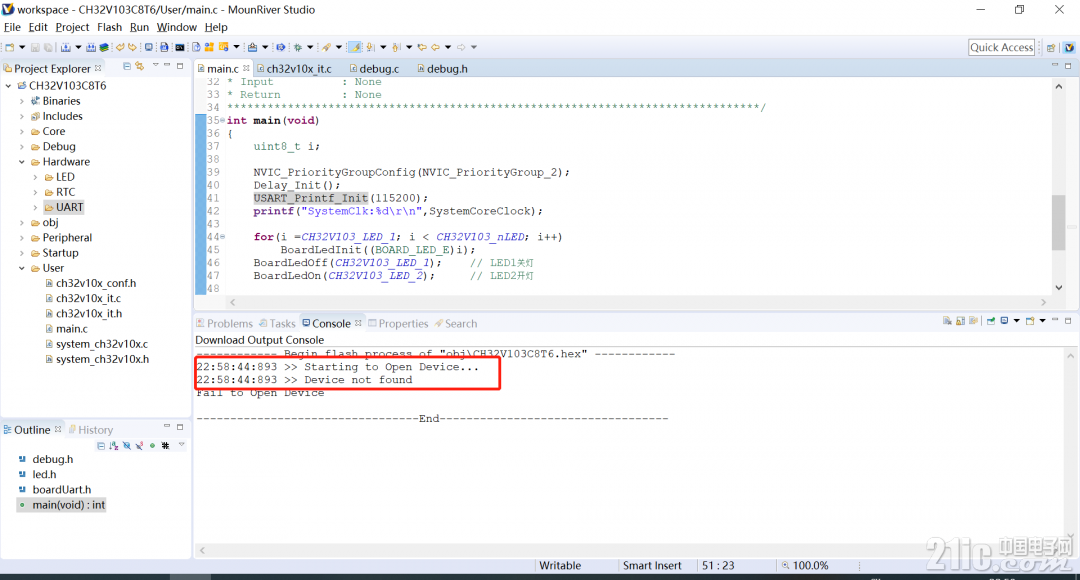Maximize the editor area
This screenshot has height=580, width=1080.
tap(1068, 66)
